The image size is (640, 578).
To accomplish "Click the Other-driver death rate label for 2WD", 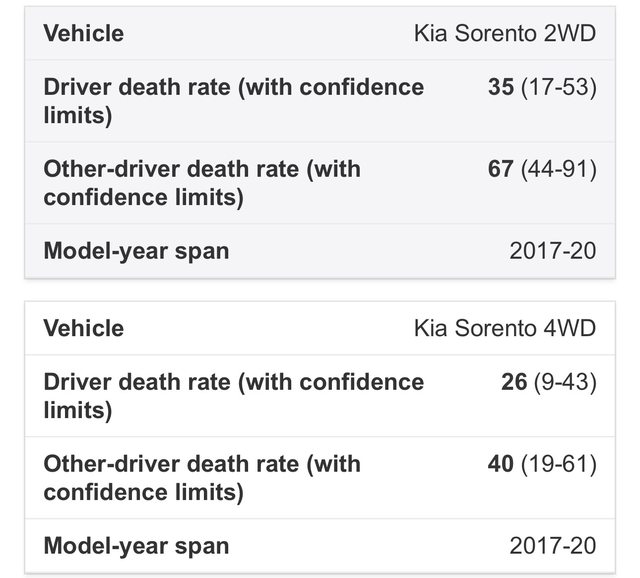I will pyautogui.click(x=202, y=182).
